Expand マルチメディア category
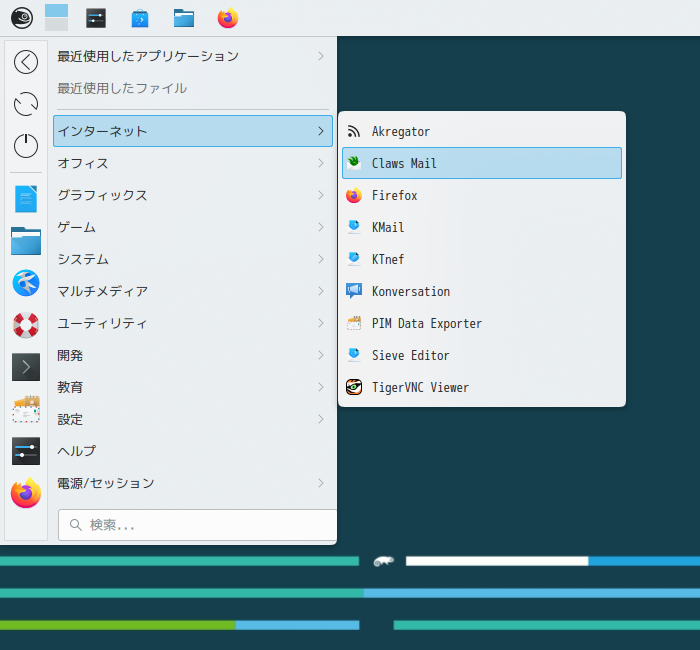 point(193,291)
